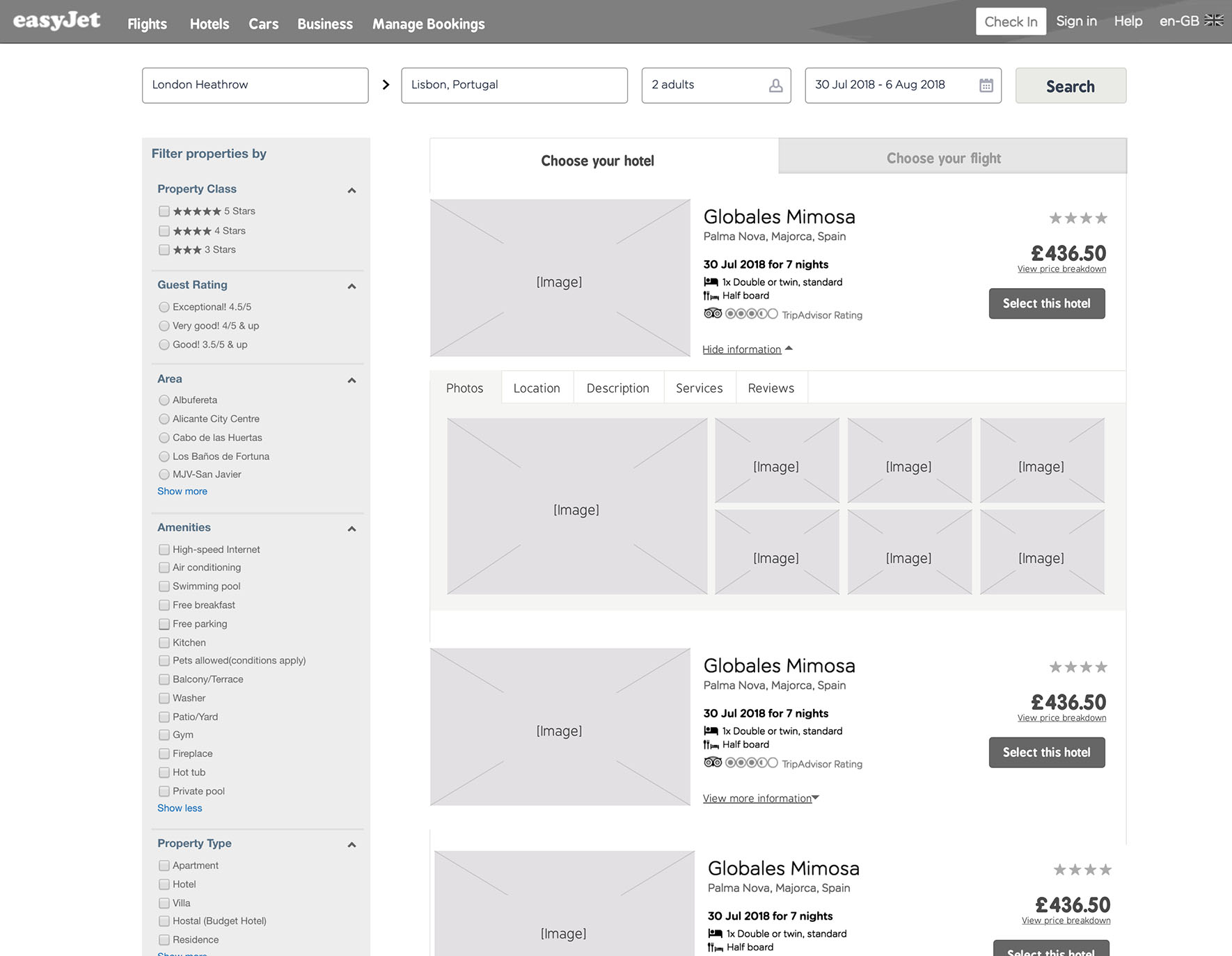1232x956 pixels.
Task: Click the calendar icon in date field
Action: (x=986, y=86)
